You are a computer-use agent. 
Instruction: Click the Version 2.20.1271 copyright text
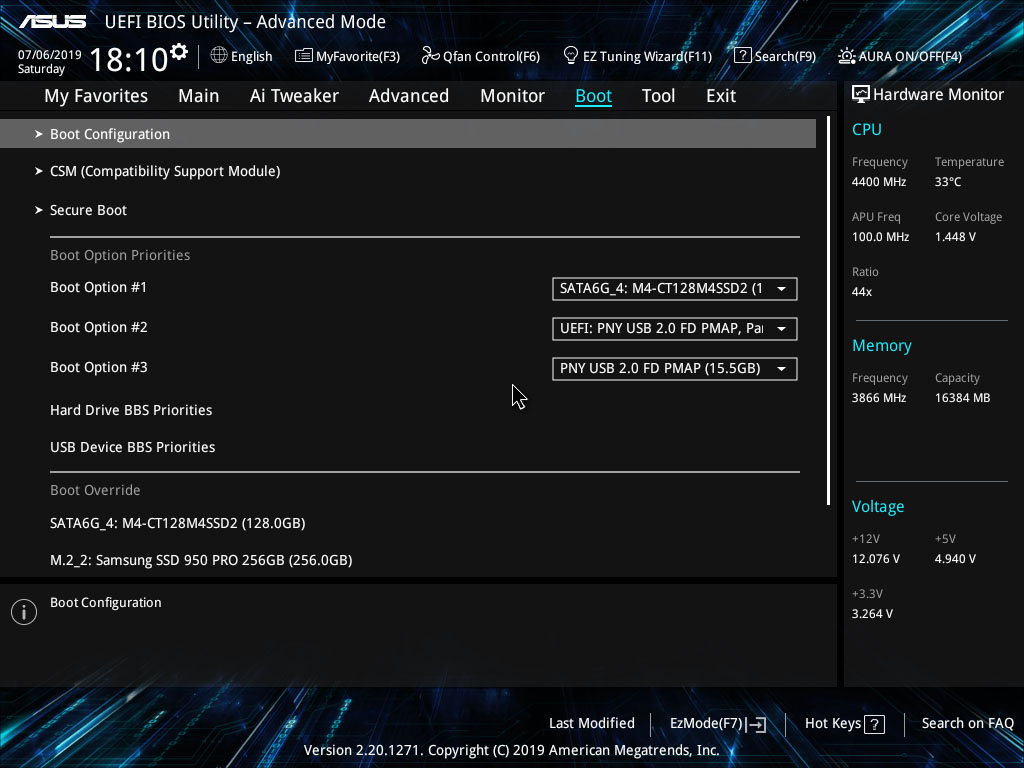(x=511, y=750)
